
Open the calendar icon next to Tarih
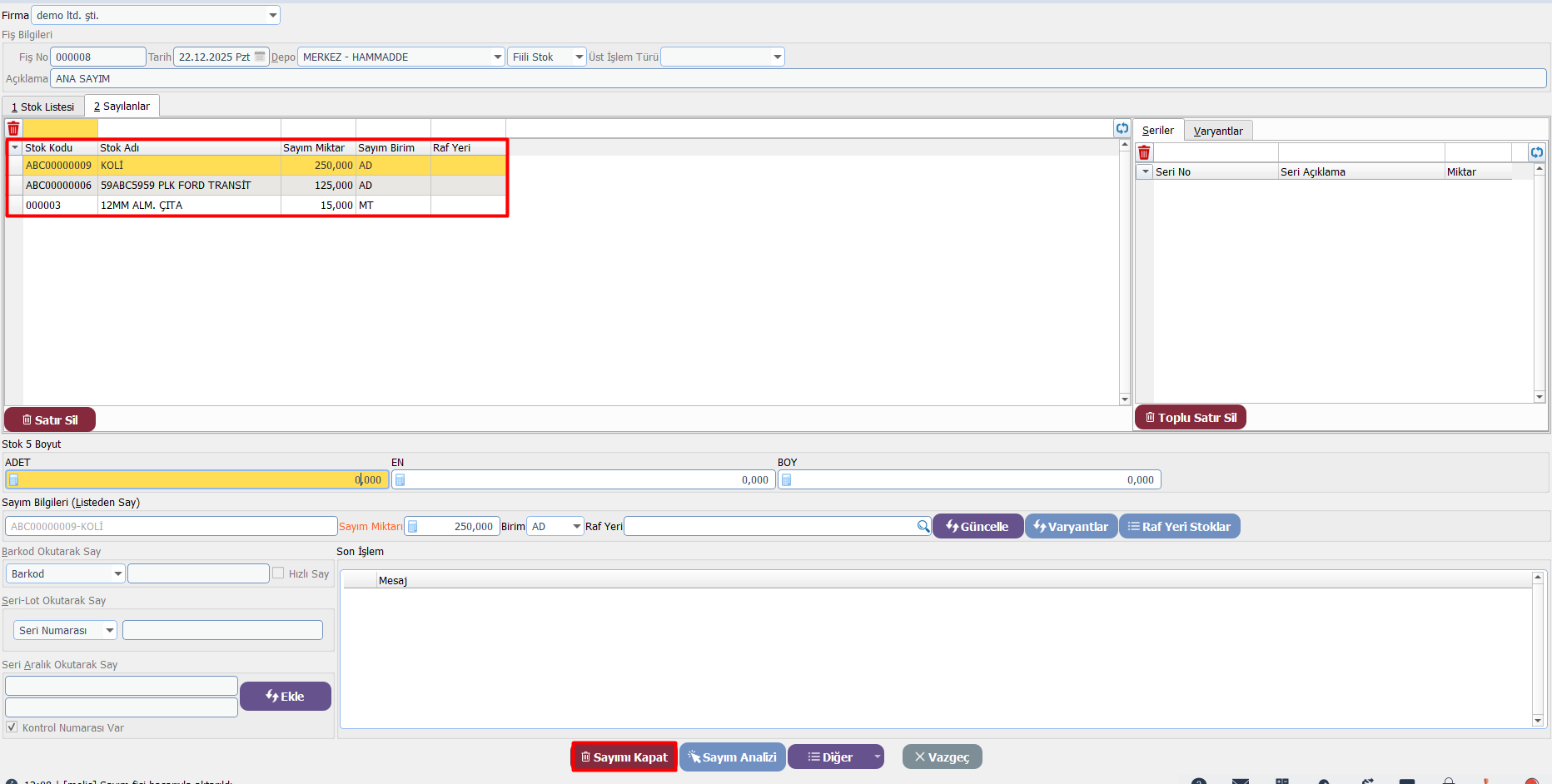[260, 57]
